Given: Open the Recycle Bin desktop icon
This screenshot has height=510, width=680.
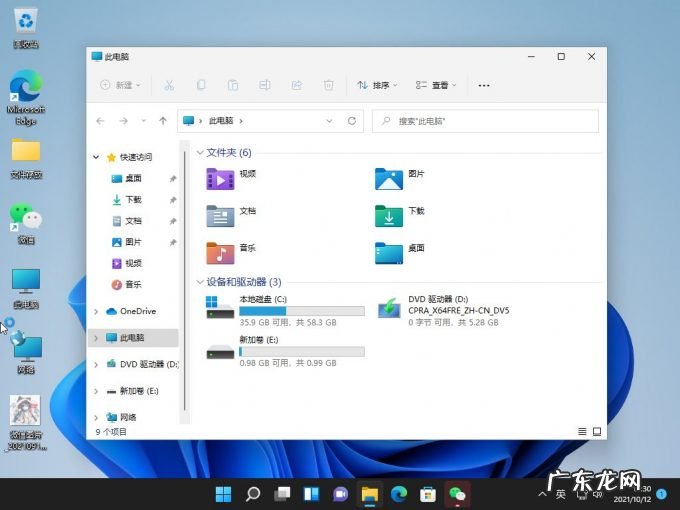Looking at the screenshot, I should 26,28.
